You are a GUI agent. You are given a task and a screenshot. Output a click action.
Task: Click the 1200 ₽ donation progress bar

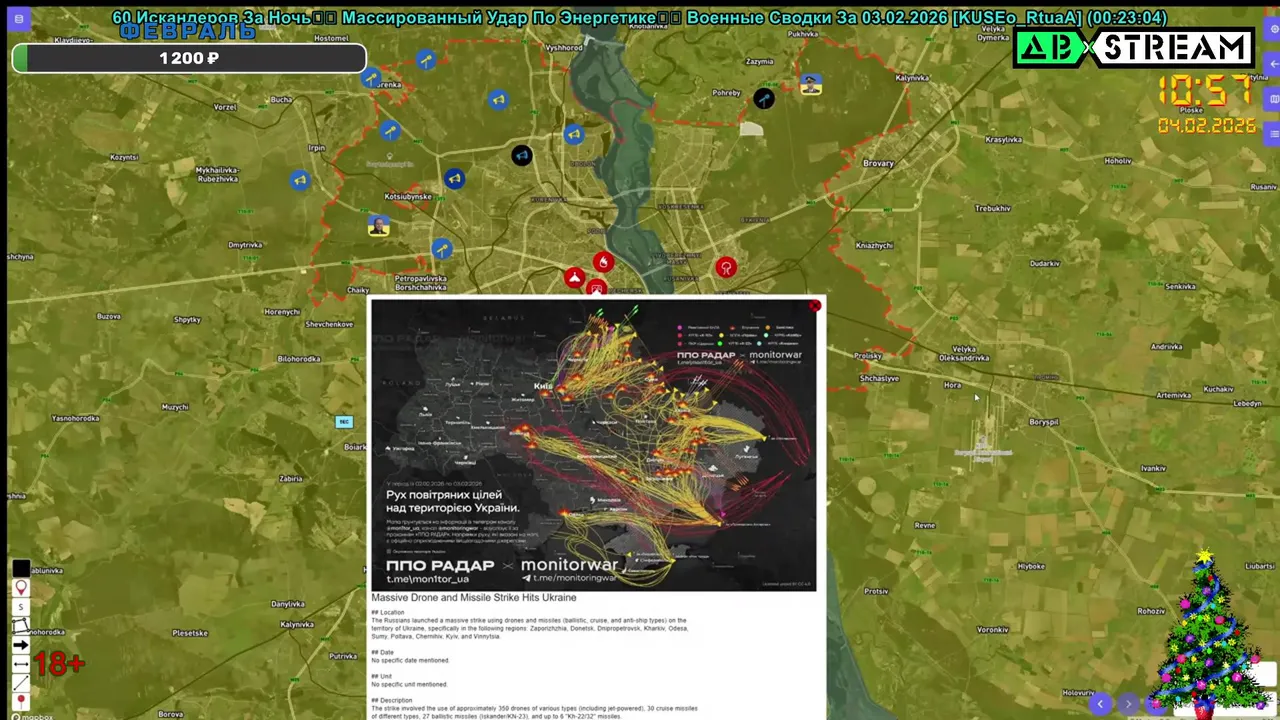click(189, 58)
